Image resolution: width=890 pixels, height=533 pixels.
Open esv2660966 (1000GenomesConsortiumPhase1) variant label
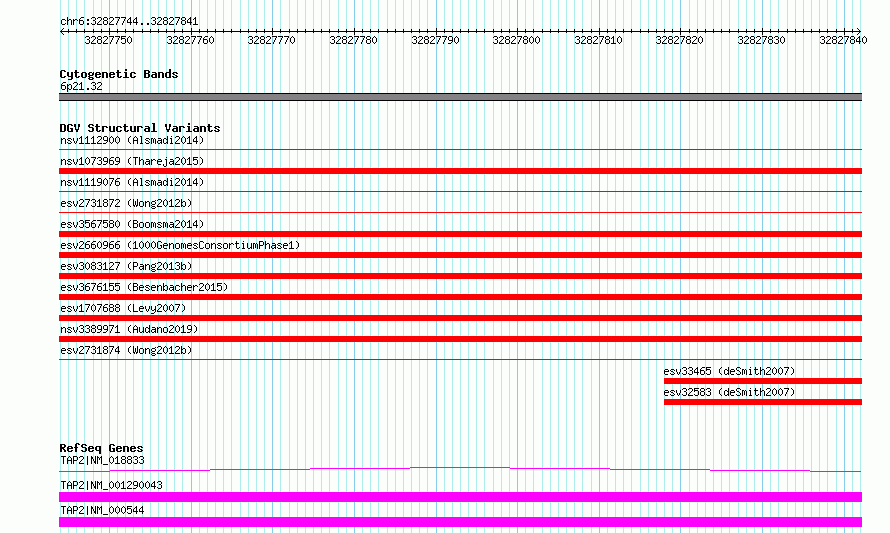180,245
